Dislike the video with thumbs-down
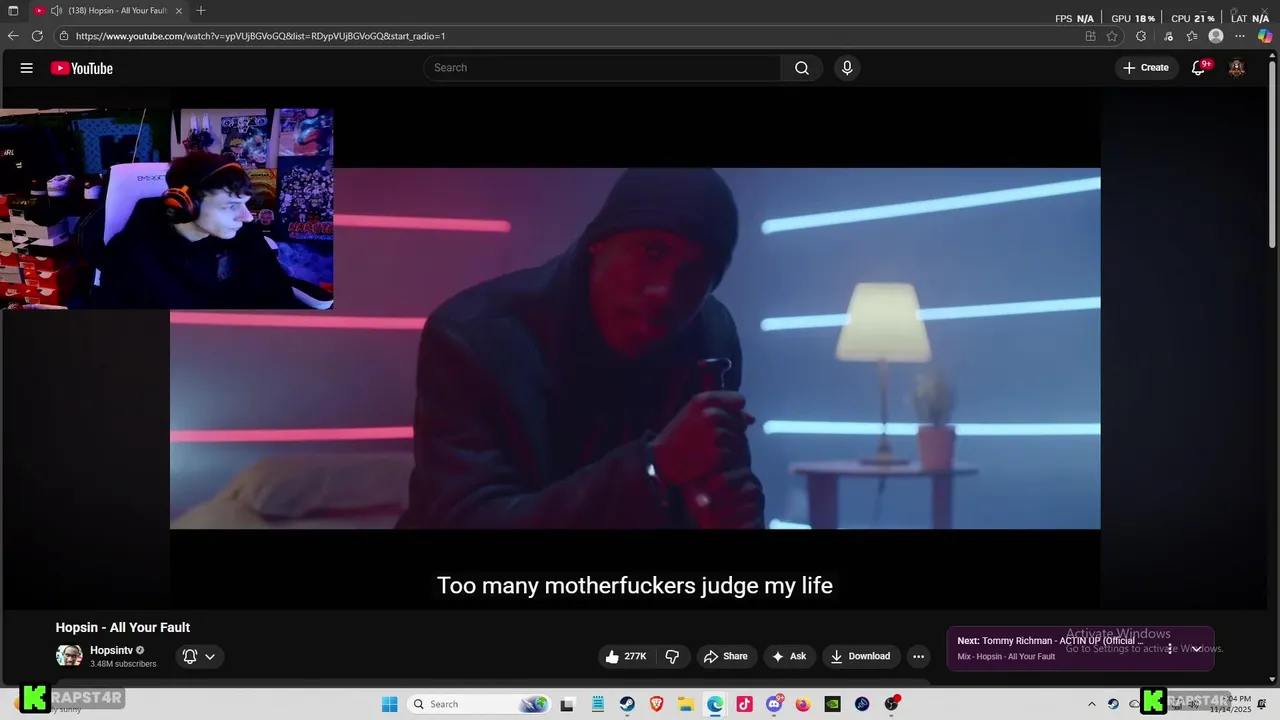 [x=672, y=656]
